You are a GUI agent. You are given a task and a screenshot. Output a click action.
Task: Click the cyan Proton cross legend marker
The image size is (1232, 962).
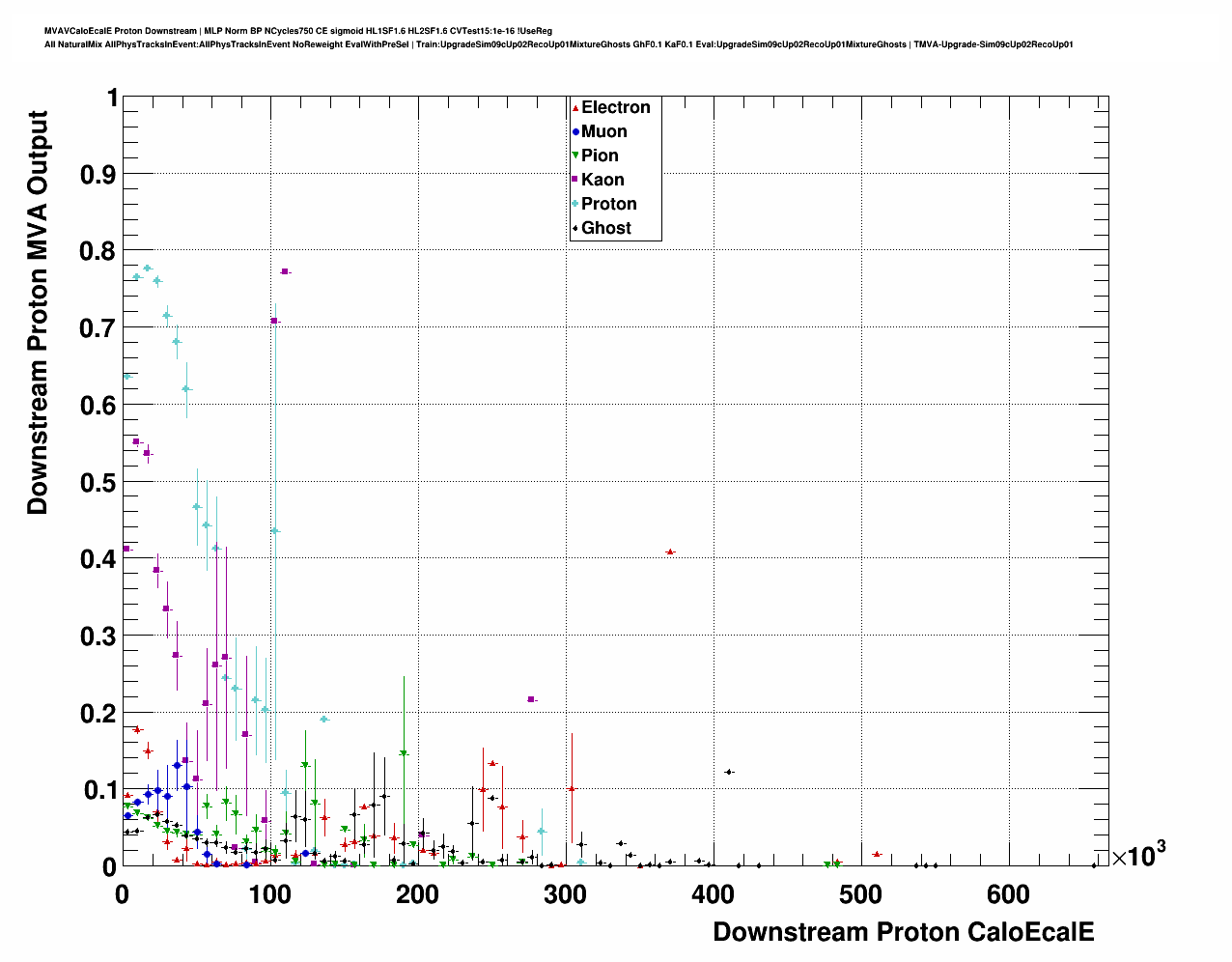575,205
